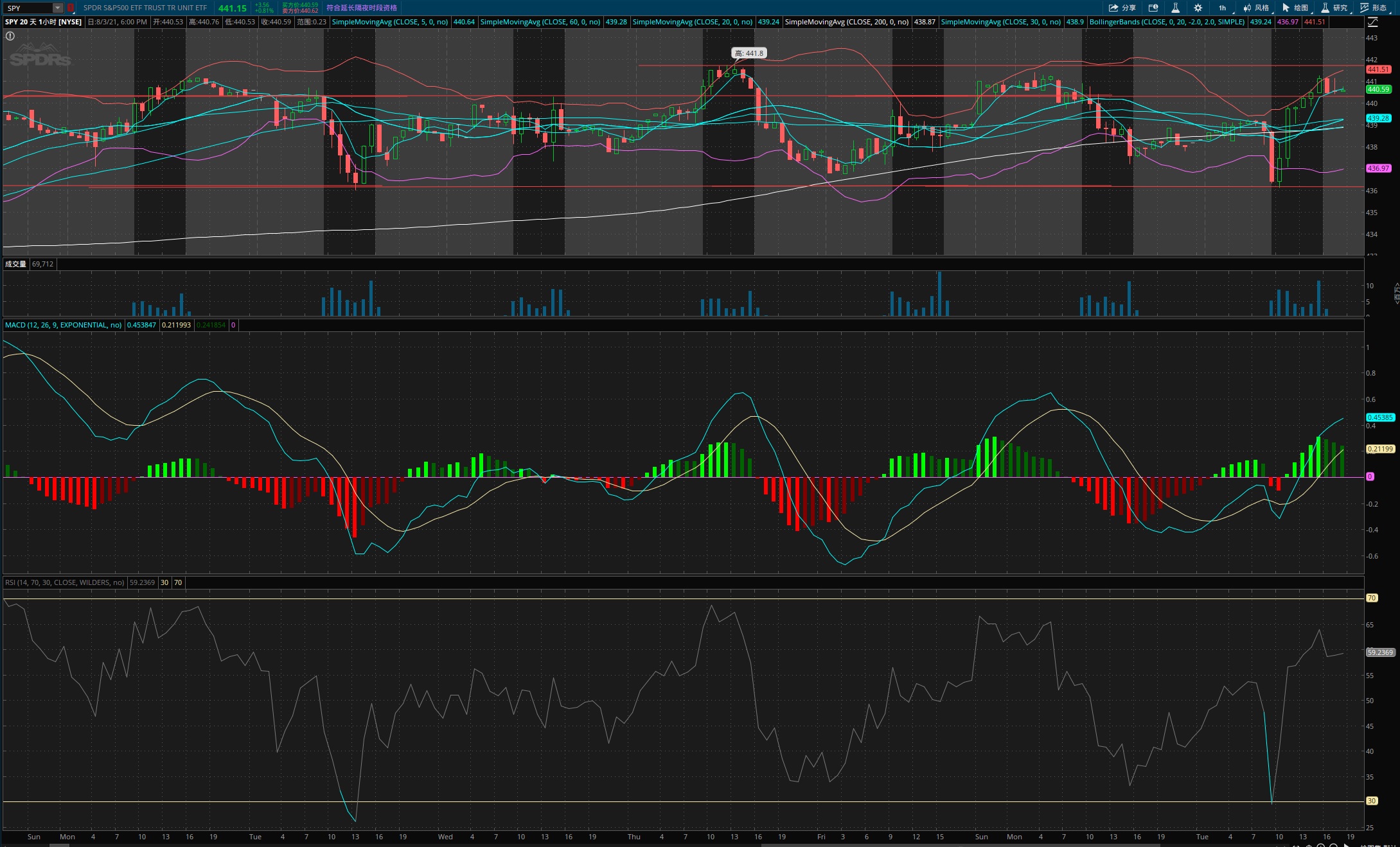Click the cyan 0.45385 MACD axis bubble
This screenshot has width=1400, height=847.
tap(1380, 417)
